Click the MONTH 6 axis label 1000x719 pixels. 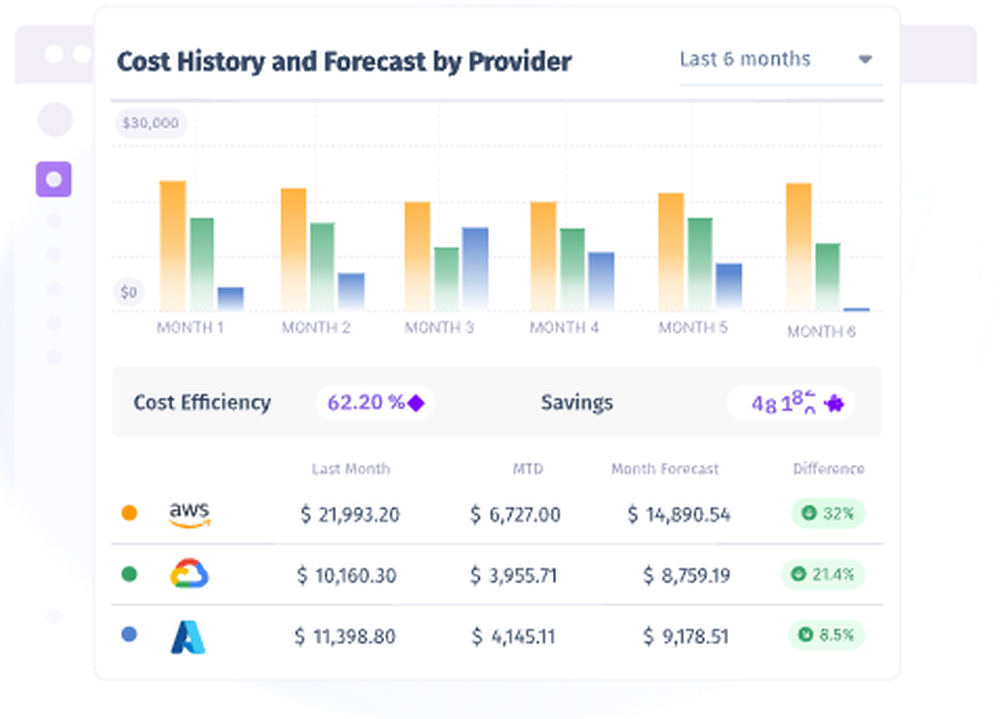[x=821, y=332]
